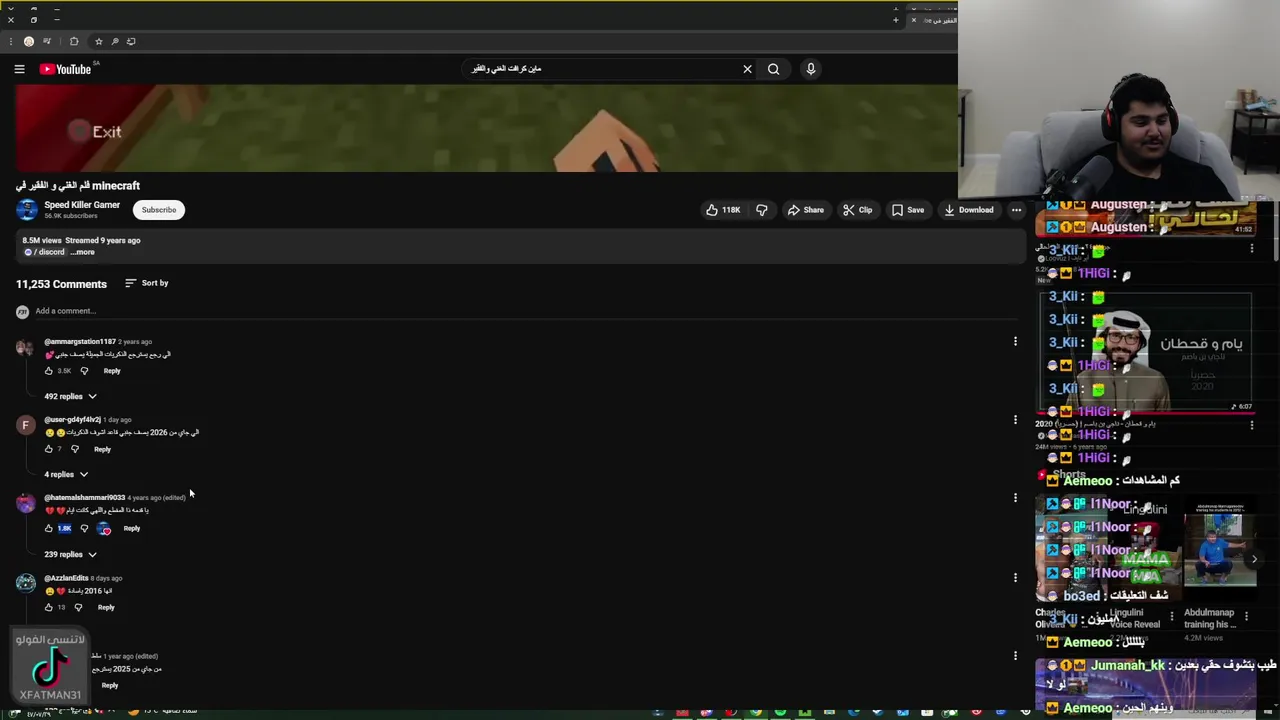Subscribe to Speed Killer Gamer
Screen dimensions: 1280x720
158,210
